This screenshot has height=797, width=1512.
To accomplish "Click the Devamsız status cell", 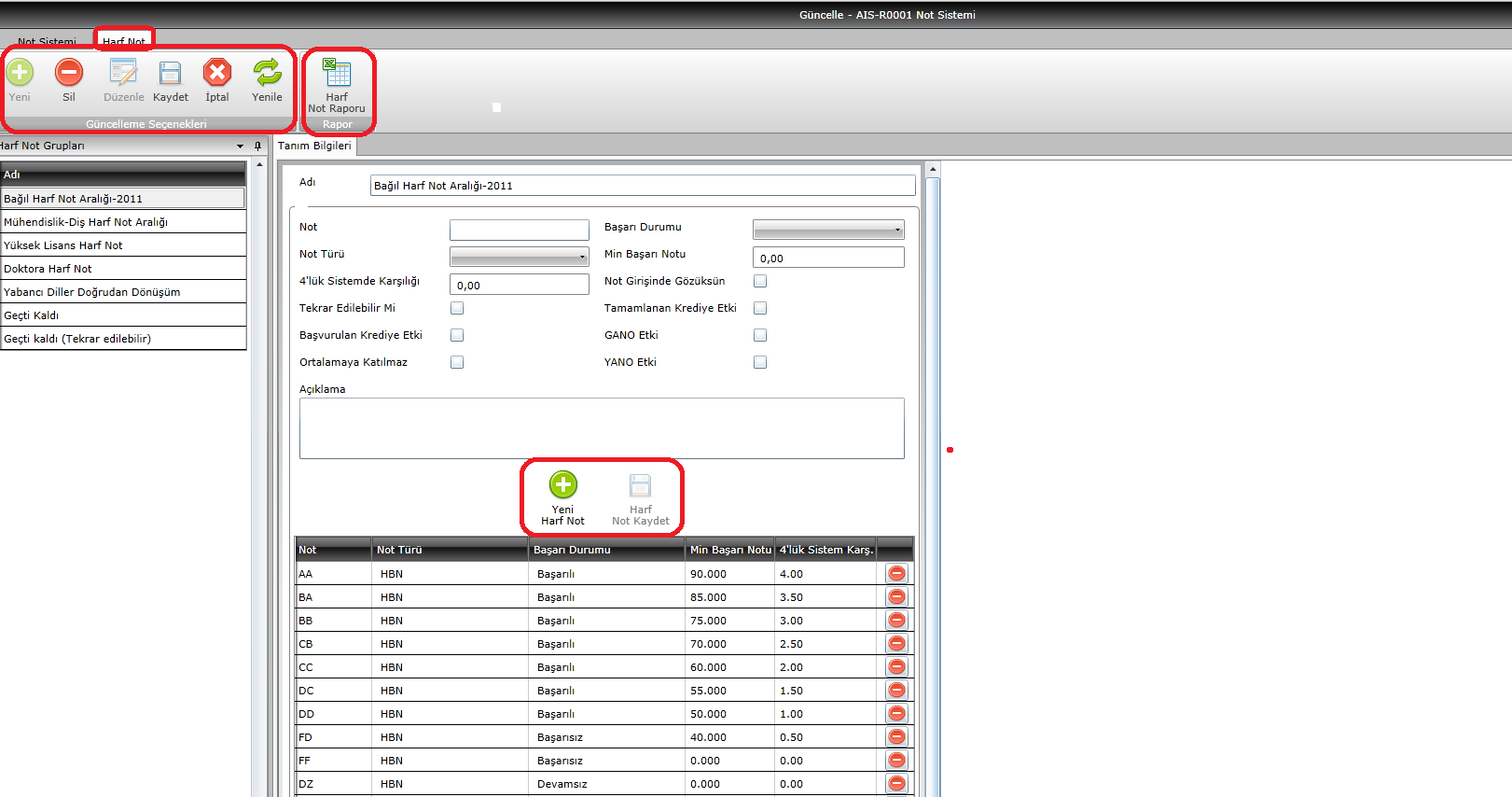I will point(606,784).
